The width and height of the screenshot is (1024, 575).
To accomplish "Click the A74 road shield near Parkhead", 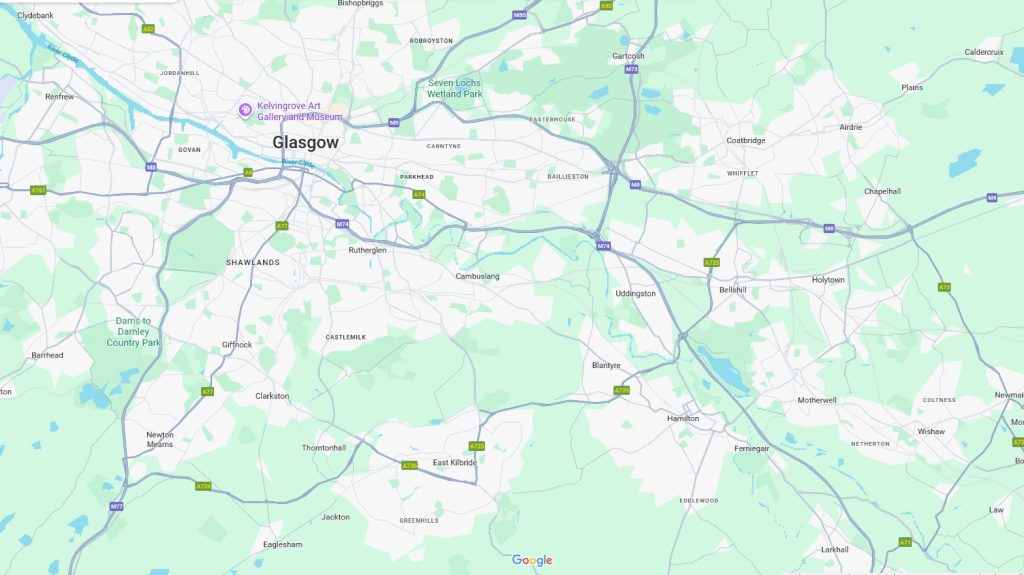I will (419, 195).
